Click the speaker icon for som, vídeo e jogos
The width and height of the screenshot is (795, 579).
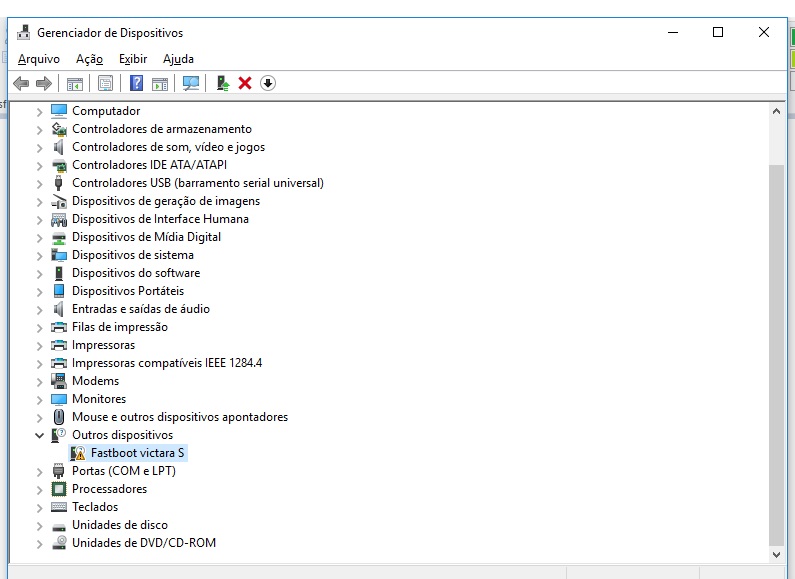pyautogui.click(x=59, y=147)
